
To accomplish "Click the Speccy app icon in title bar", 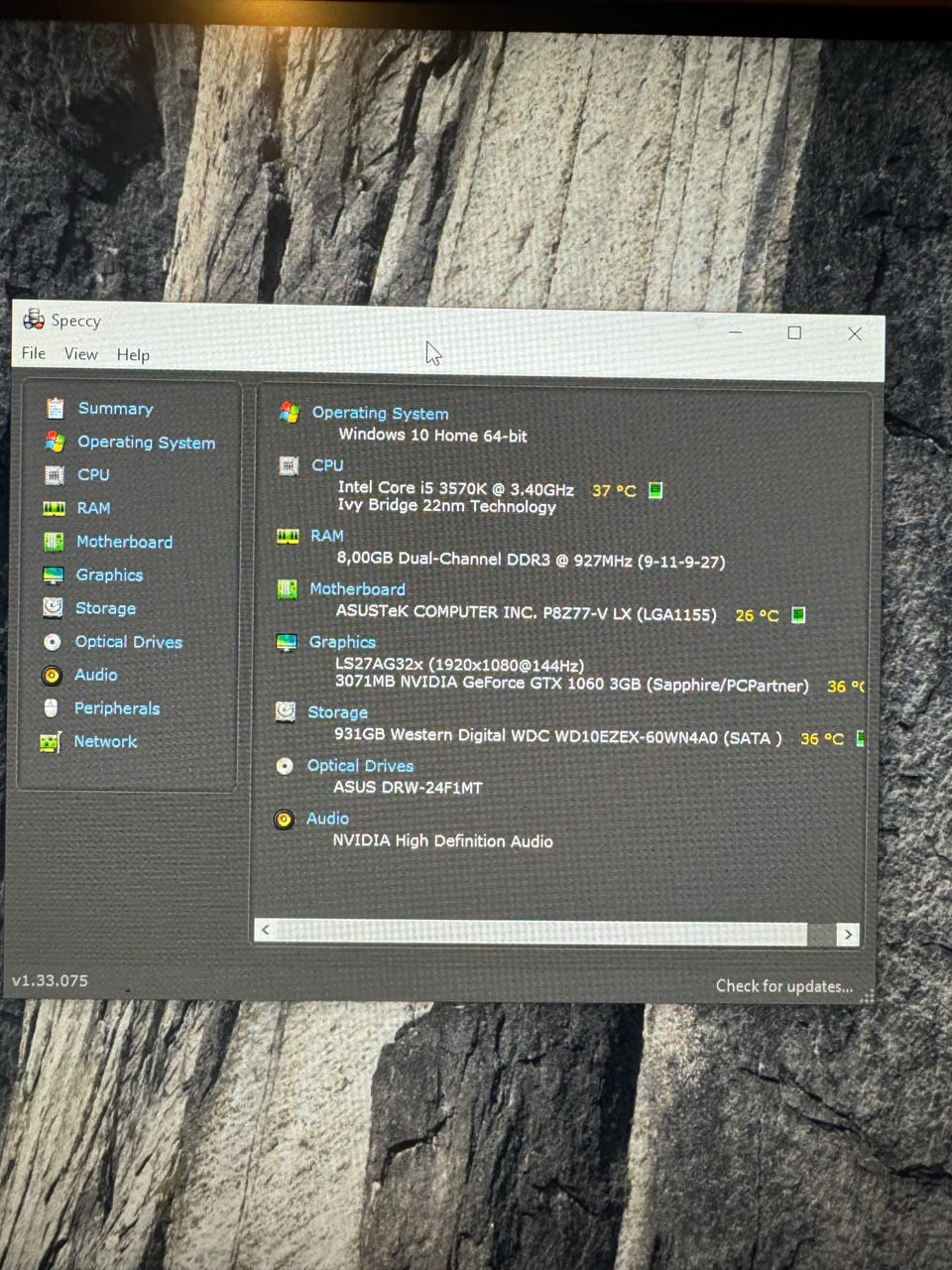I will [x=34, y=318].
